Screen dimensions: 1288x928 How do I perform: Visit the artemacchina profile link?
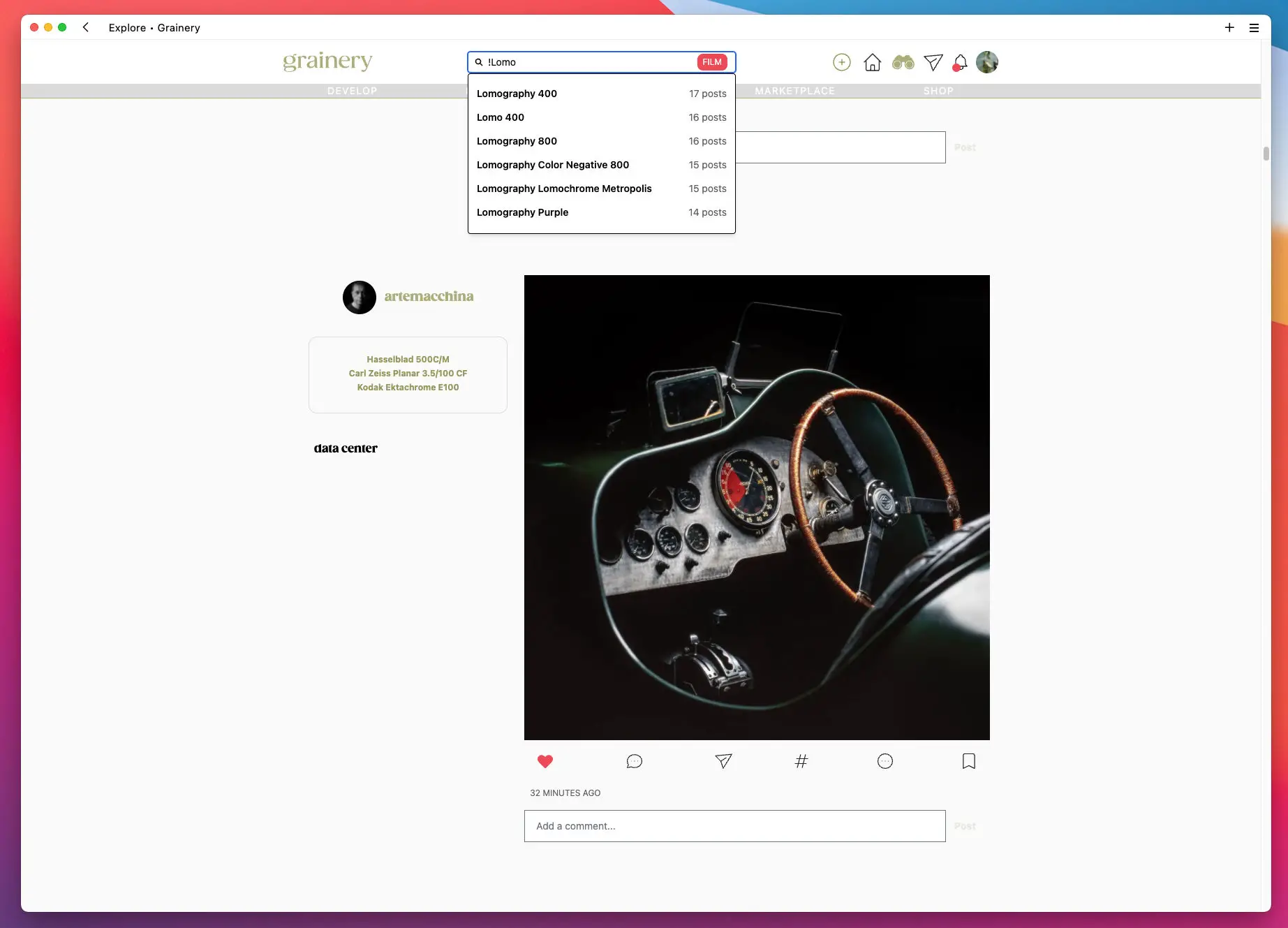[429, 297]
